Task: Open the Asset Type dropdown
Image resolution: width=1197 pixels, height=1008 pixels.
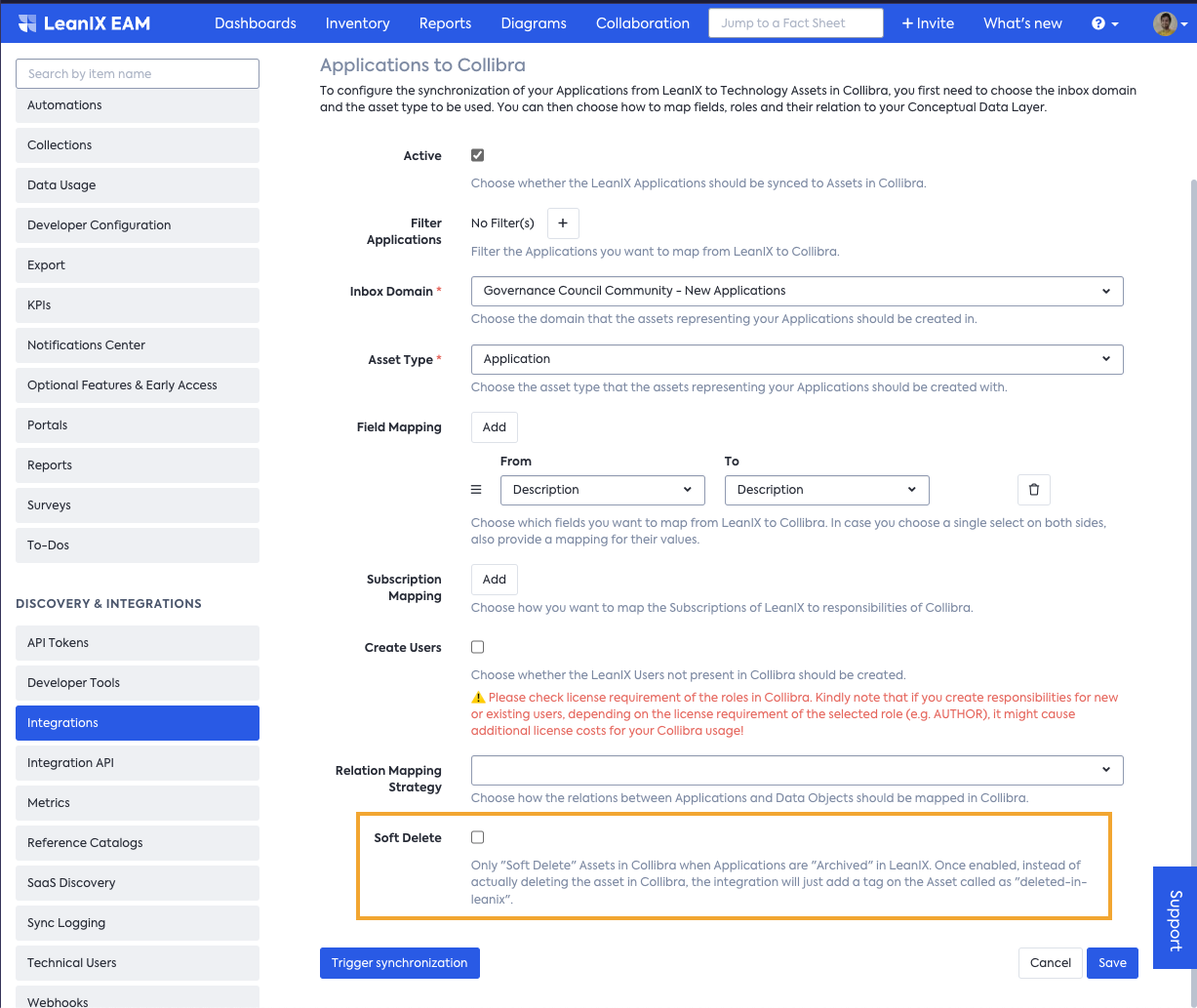Action: (x=797, y=359)
